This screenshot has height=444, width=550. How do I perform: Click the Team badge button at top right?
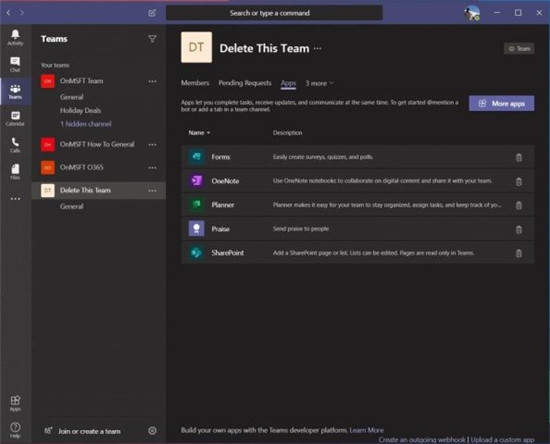pyautogui.click(x=519, y=49)
